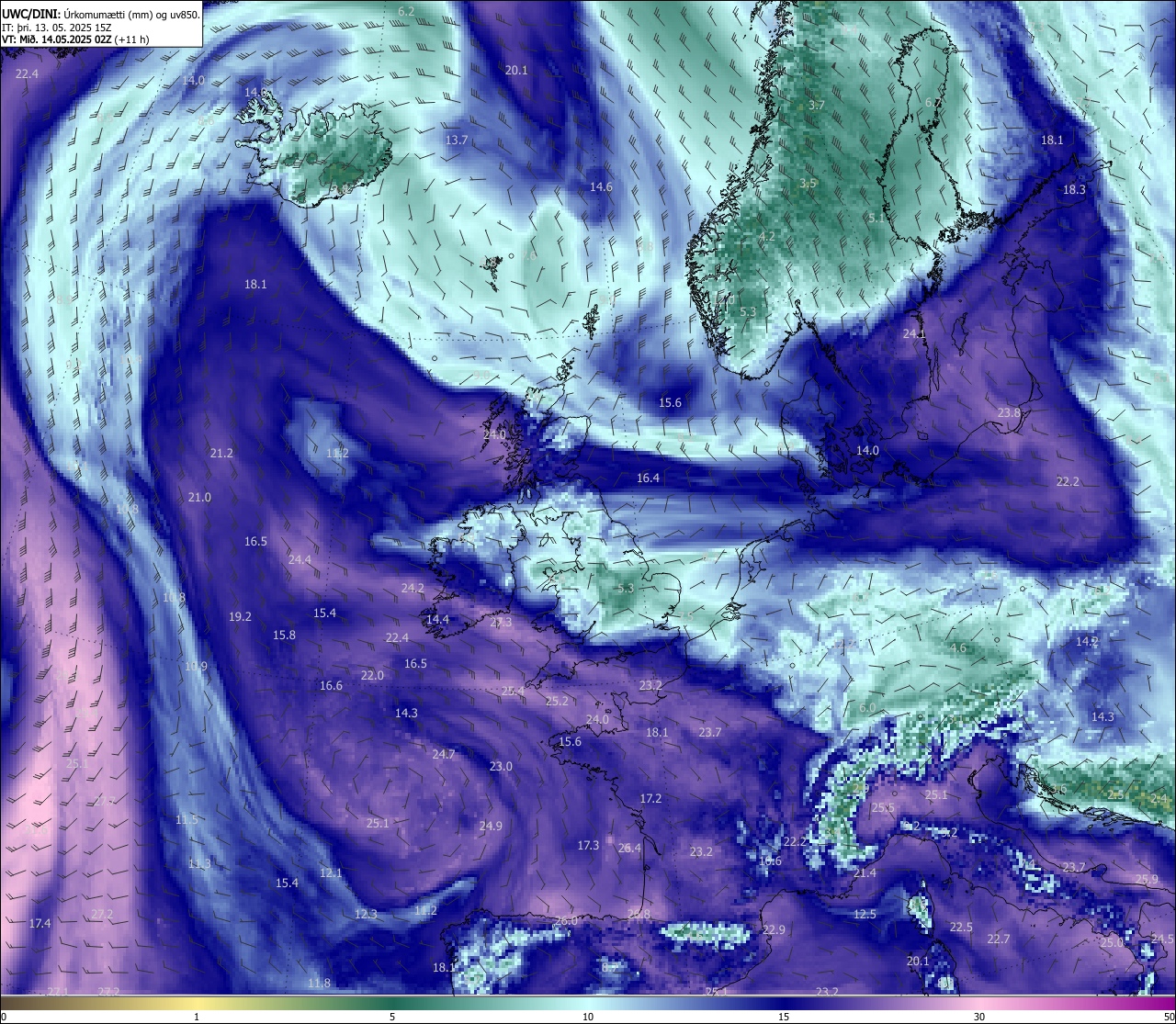Select the colorbar tick label 50

click(1169, 1017)
